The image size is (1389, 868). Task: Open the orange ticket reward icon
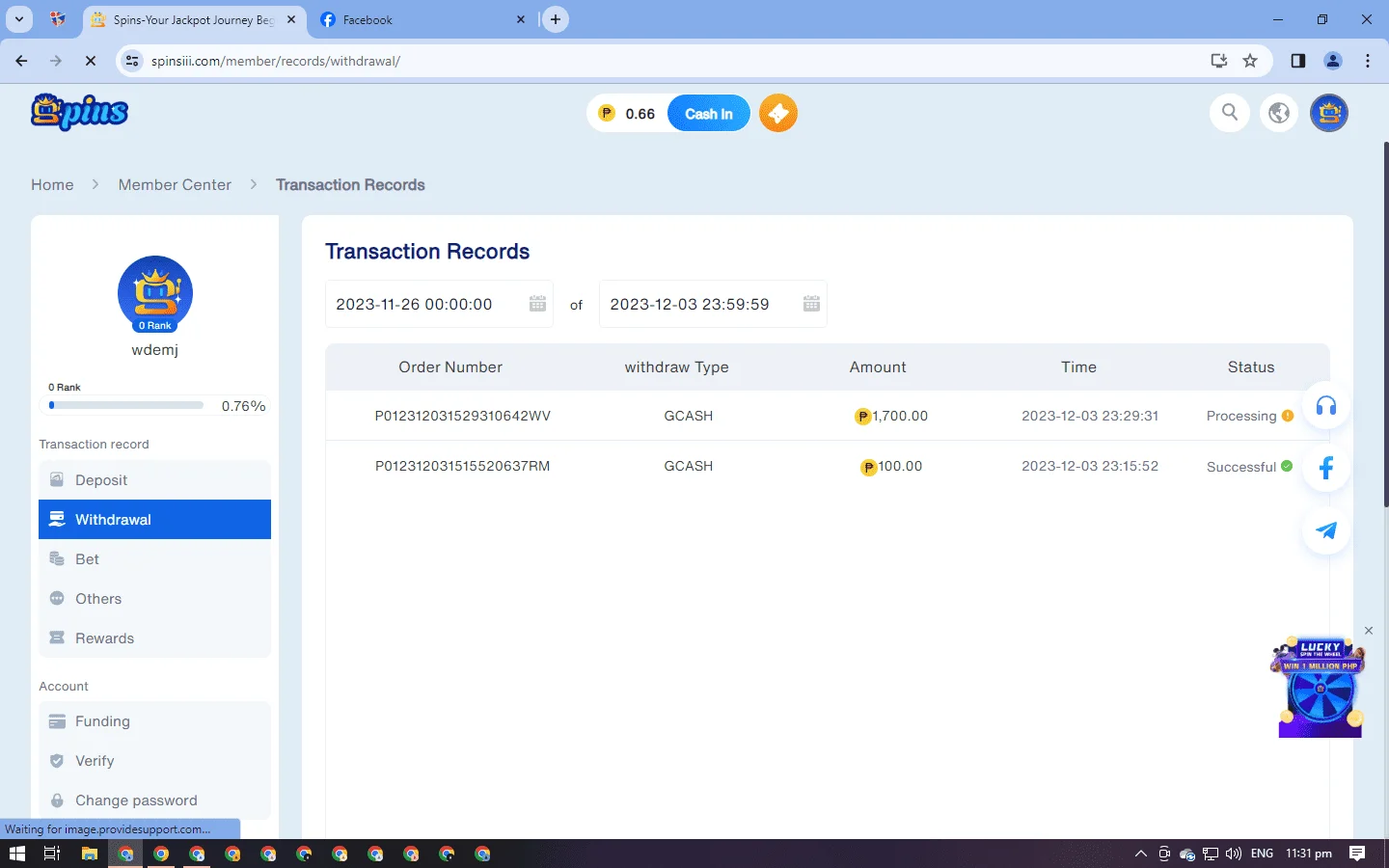pyautogui.click(x=778, y=113)
